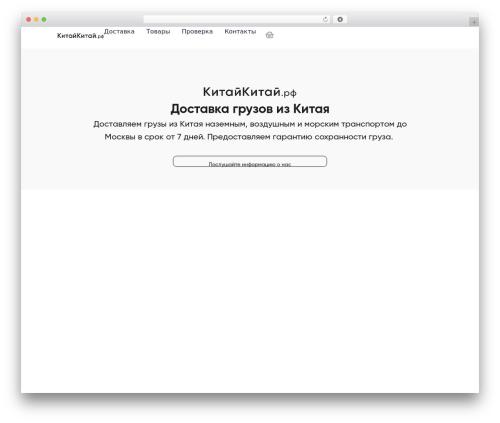Open the Проверка menu item
This screenshot has width=500, height=423.
(x=197, y=31)
